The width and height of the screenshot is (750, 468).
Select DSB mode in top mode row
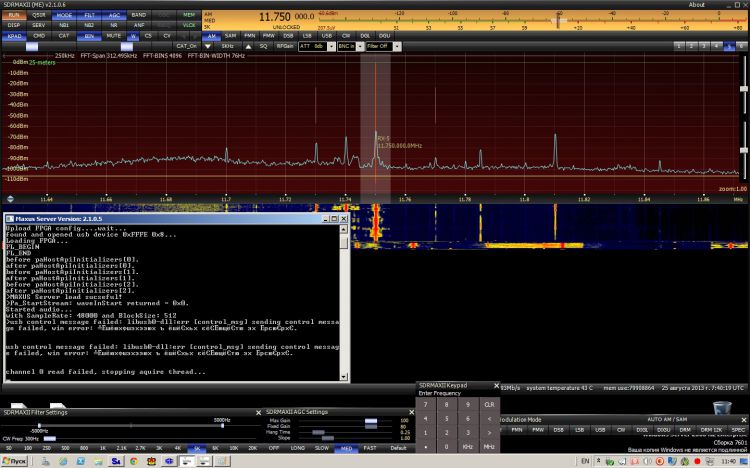[x=288, y=36]
